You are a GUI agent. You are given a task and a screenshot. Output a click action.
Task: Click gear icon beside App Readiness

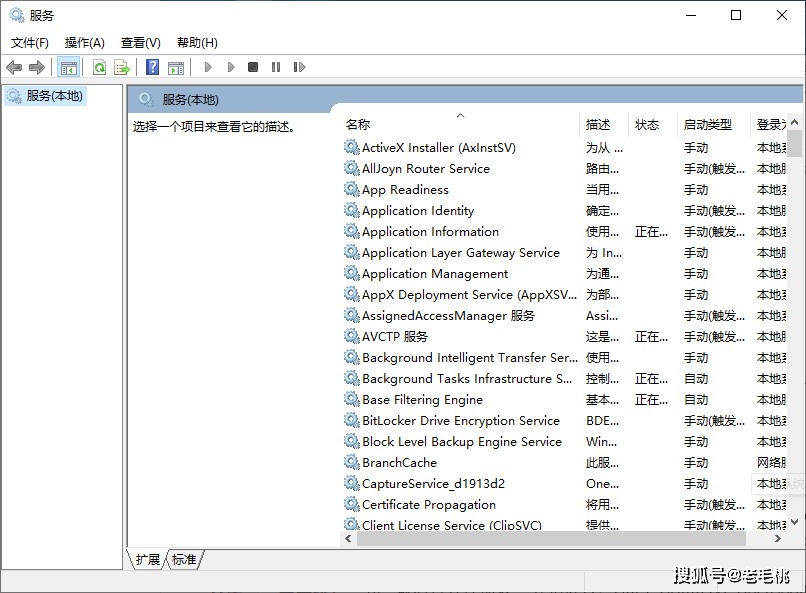[x=352, y=190]
